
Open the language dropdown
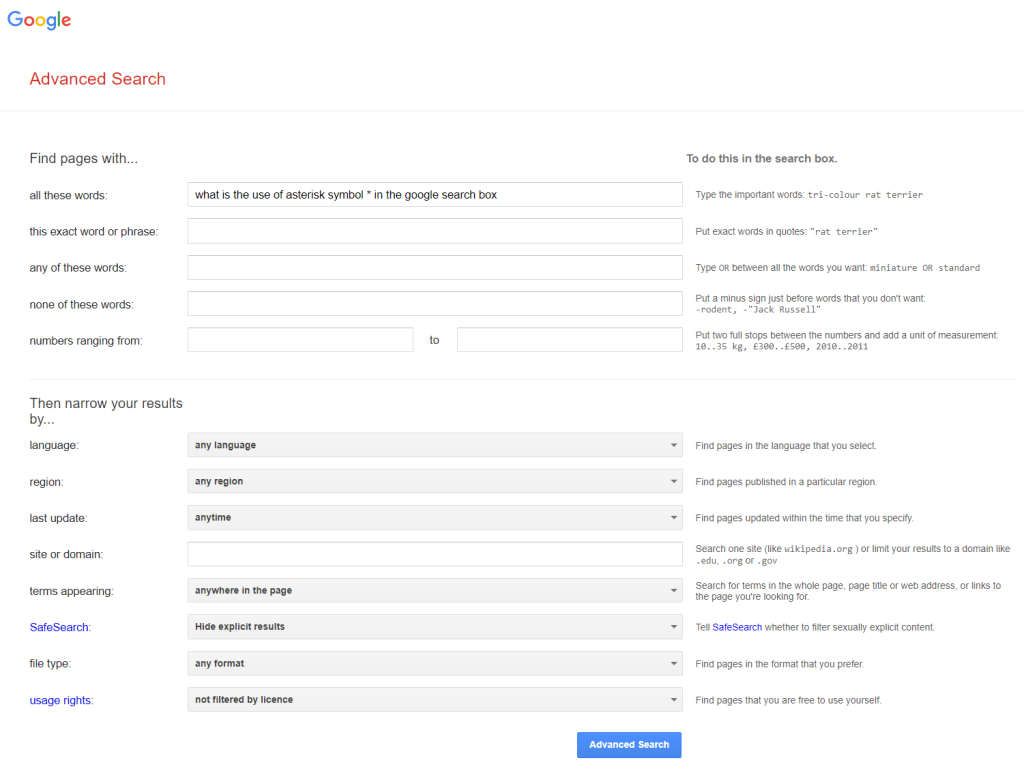tap(435, 445)
